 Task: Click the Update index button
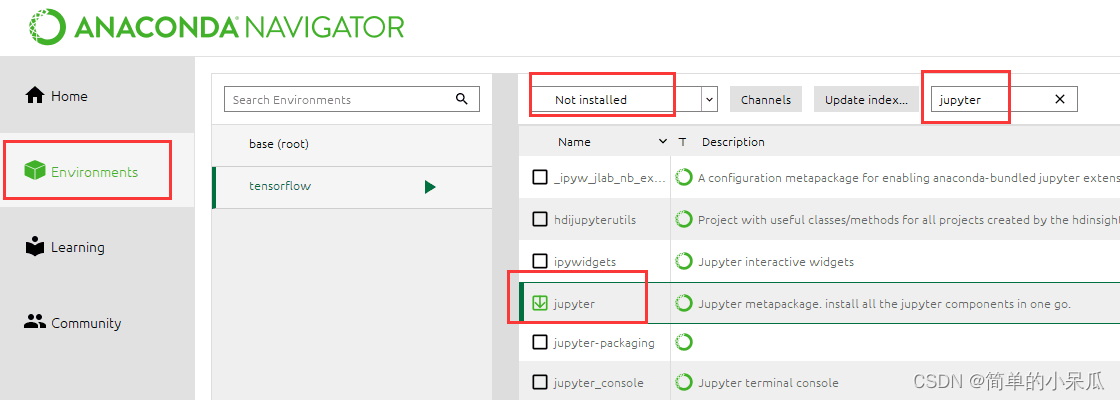[866, 99]
